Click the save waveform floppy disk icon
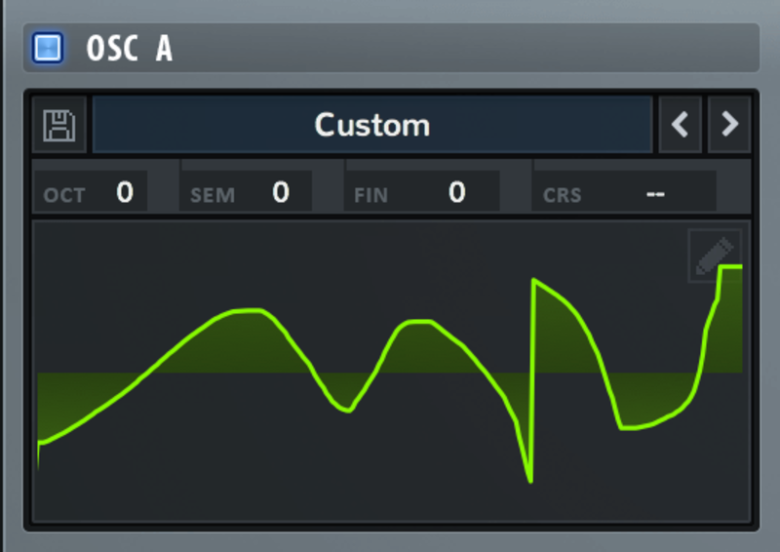 pos(59,125)
